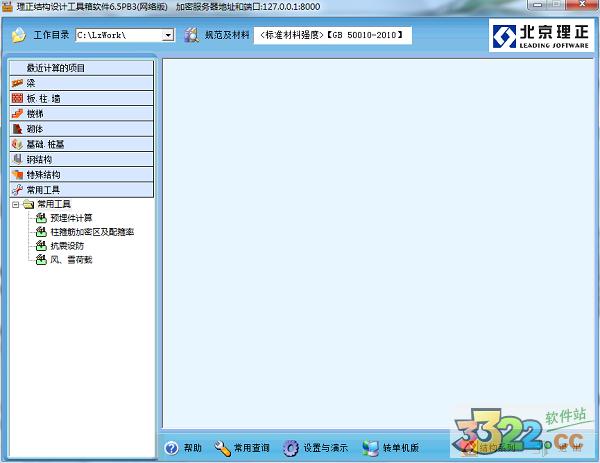The height and width of the screenshot is (463, 600).
Task: Expand the 梁 category
Action: [82, 83]
